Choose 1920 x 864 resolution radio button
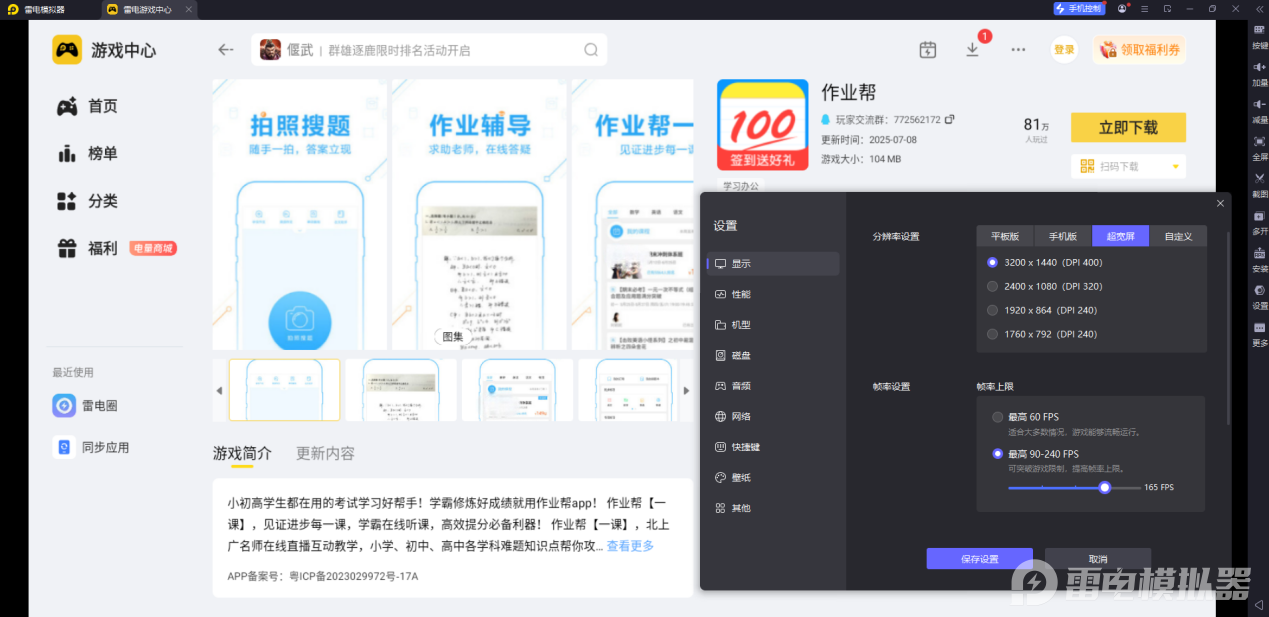 coord(993,310)
